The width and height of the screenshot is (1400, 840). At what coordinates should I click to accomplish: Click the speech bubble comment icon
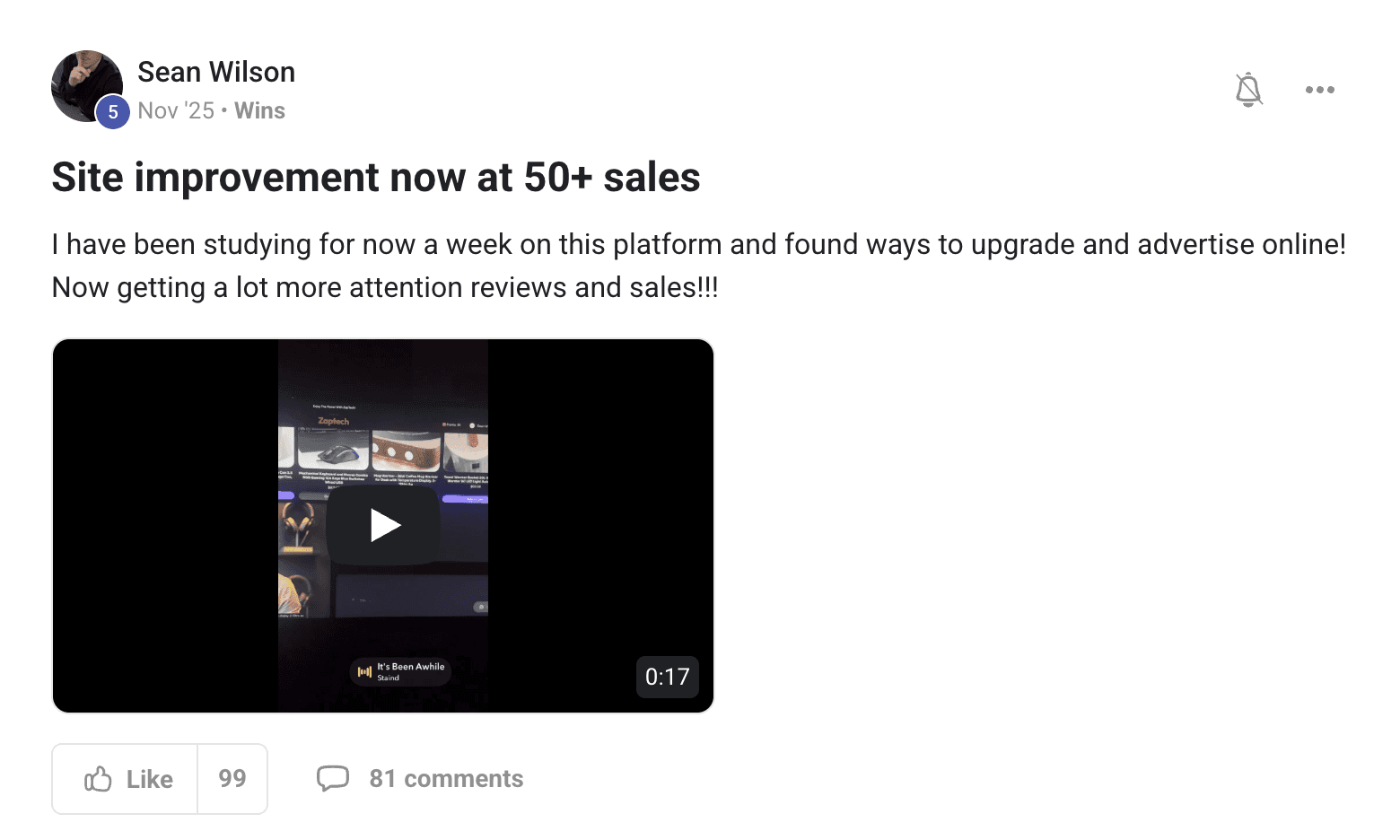tap(332, 778)
